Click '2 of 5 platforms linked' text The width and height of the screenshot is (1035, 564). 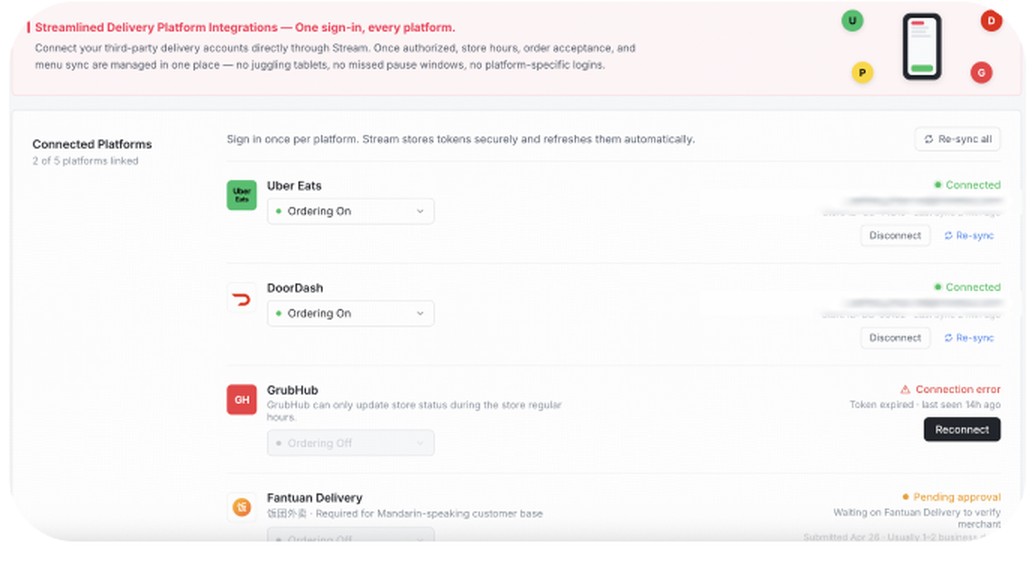85,161
